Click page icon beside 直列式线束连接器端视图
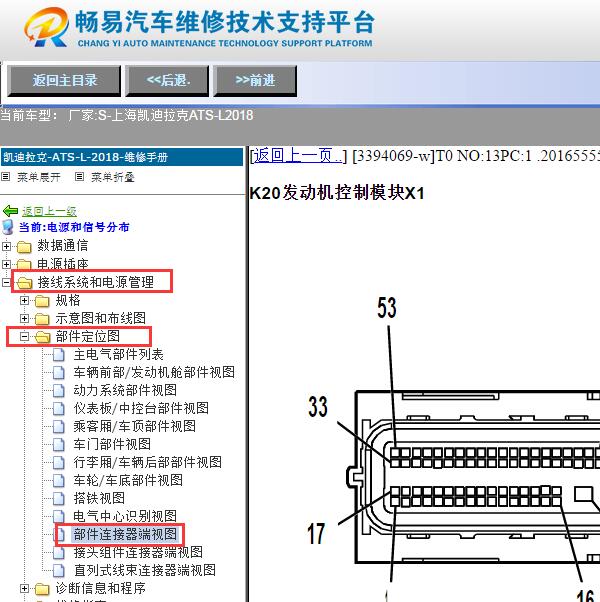Viewport: 600px width, 602px height. click(x=59, y=571)
